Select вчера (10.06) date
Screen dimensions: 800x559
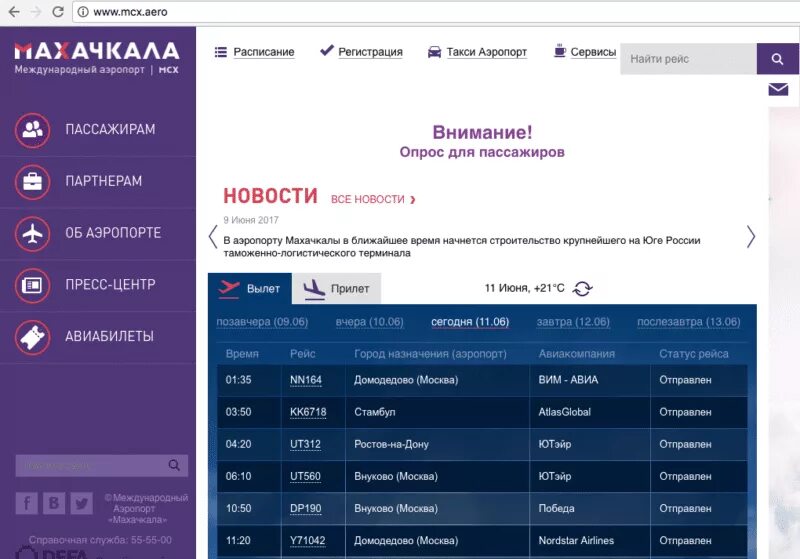click(x=369, y=322)
